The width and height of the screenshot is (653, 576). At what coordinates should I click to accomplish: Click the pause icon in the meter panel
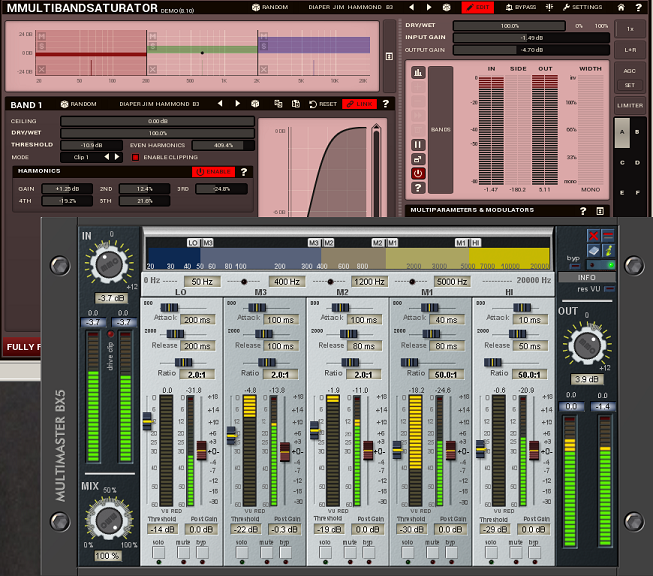[x=418, y=145]
